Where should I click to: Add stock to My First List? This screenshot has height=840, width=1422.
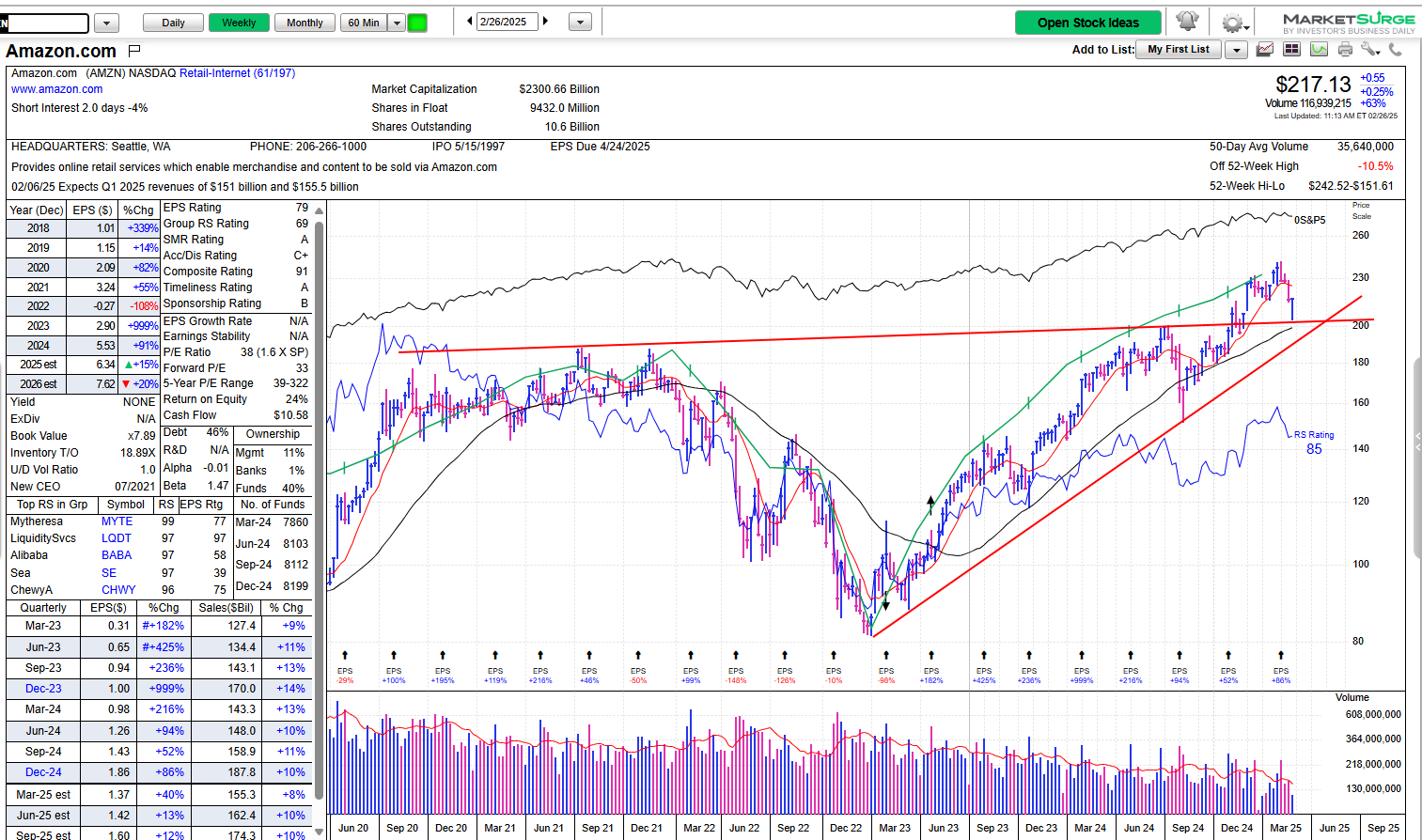(x=1179, y=50)
